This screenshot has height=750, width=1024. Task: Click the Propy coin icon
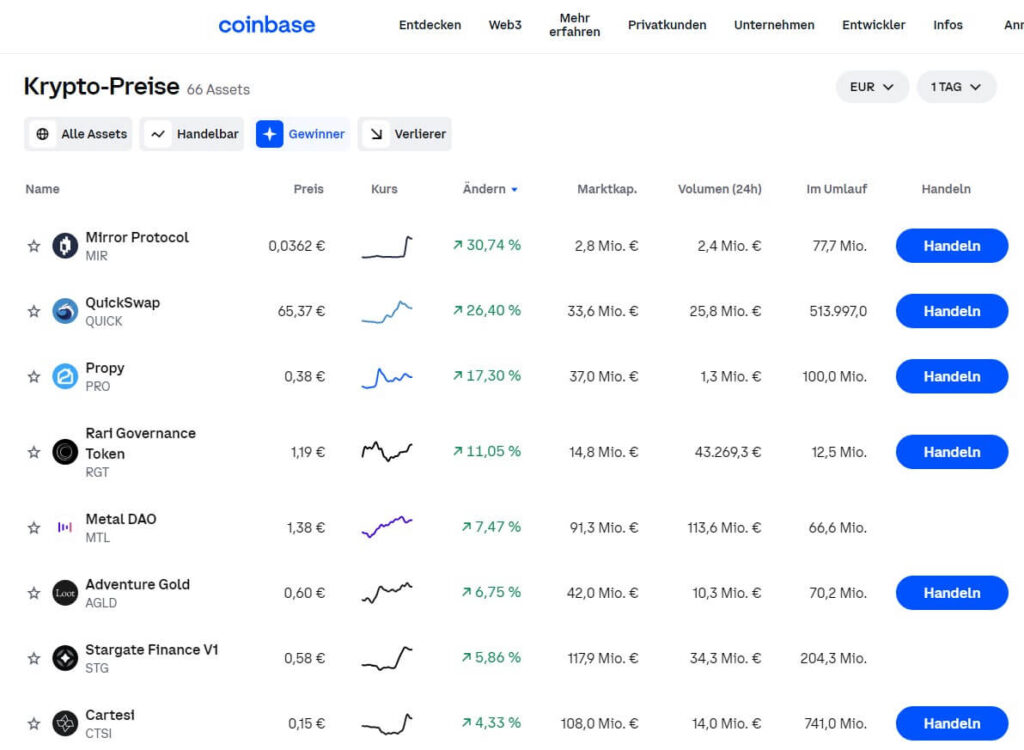pyautogui.click(x=65, y=377)
